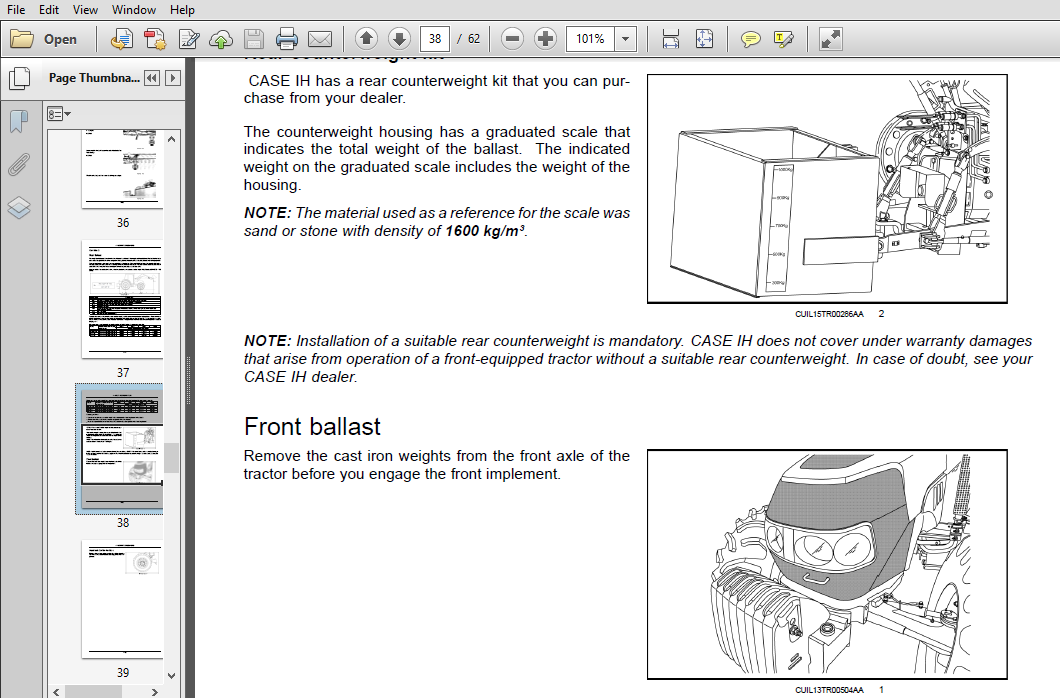Screen dimensions: 1060x698
Task: Select page 39 thumbnail
Action: pos(122,599)
